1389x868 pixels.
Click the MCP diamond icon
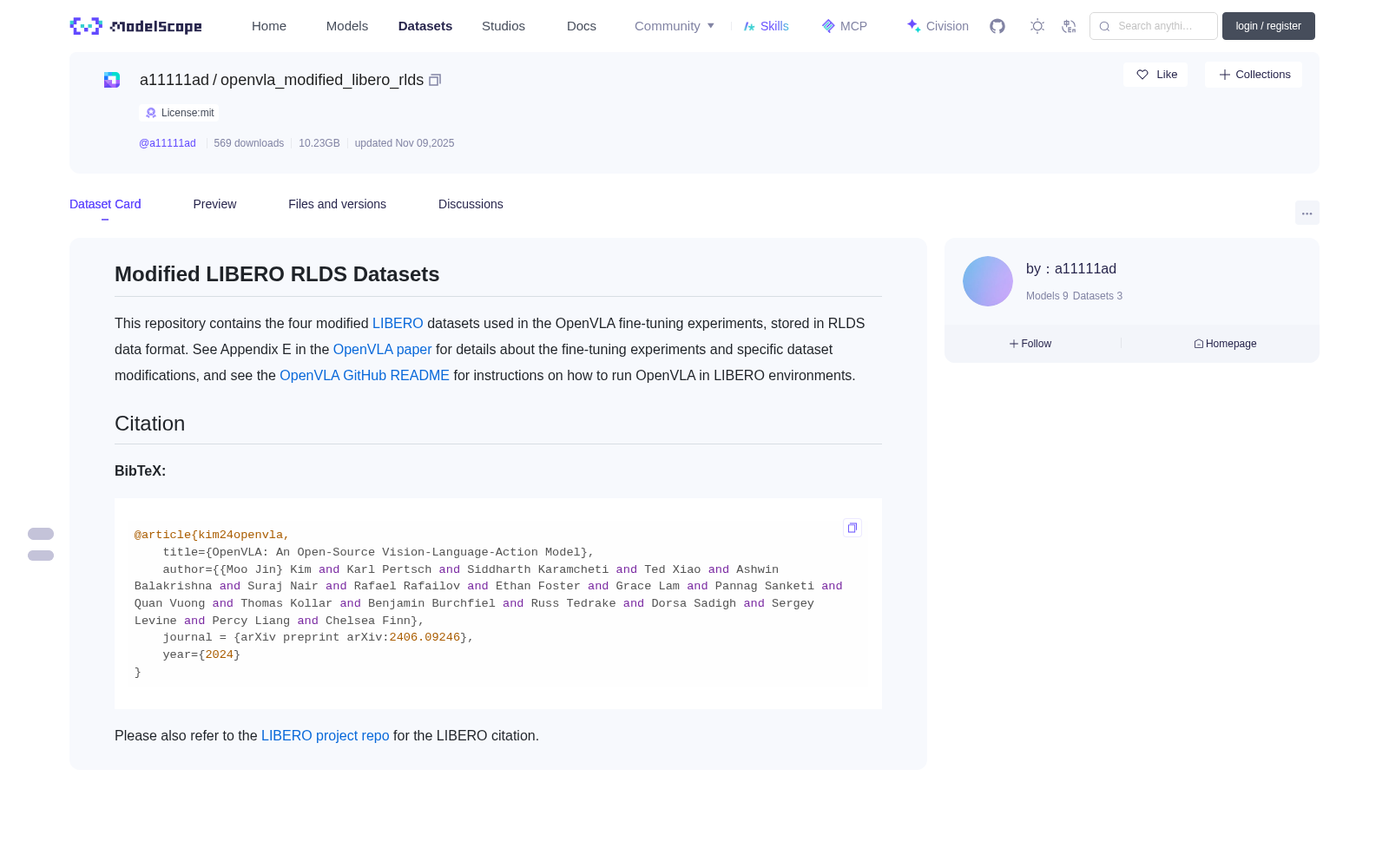point(828,26)
